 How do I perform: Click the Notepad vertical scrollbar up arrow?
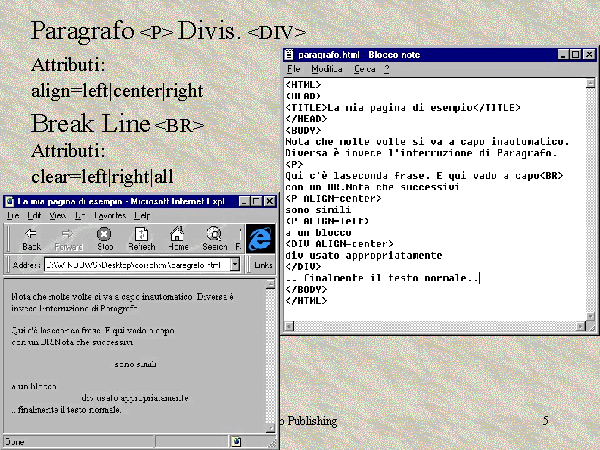point(590,83)
